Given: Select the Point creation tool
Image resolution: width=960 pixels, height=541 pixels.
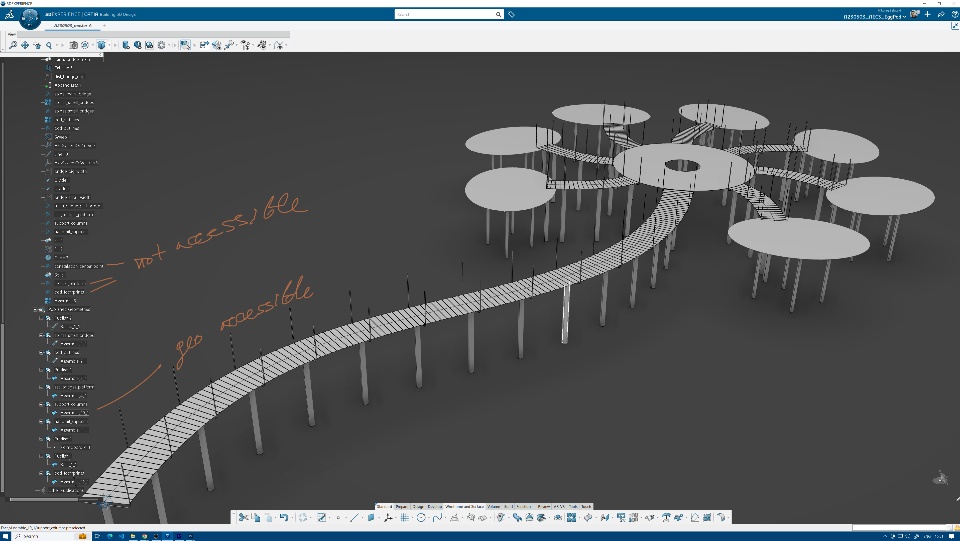Looking at the screenshot, I should pyautogui.click(x=338, y=517).
